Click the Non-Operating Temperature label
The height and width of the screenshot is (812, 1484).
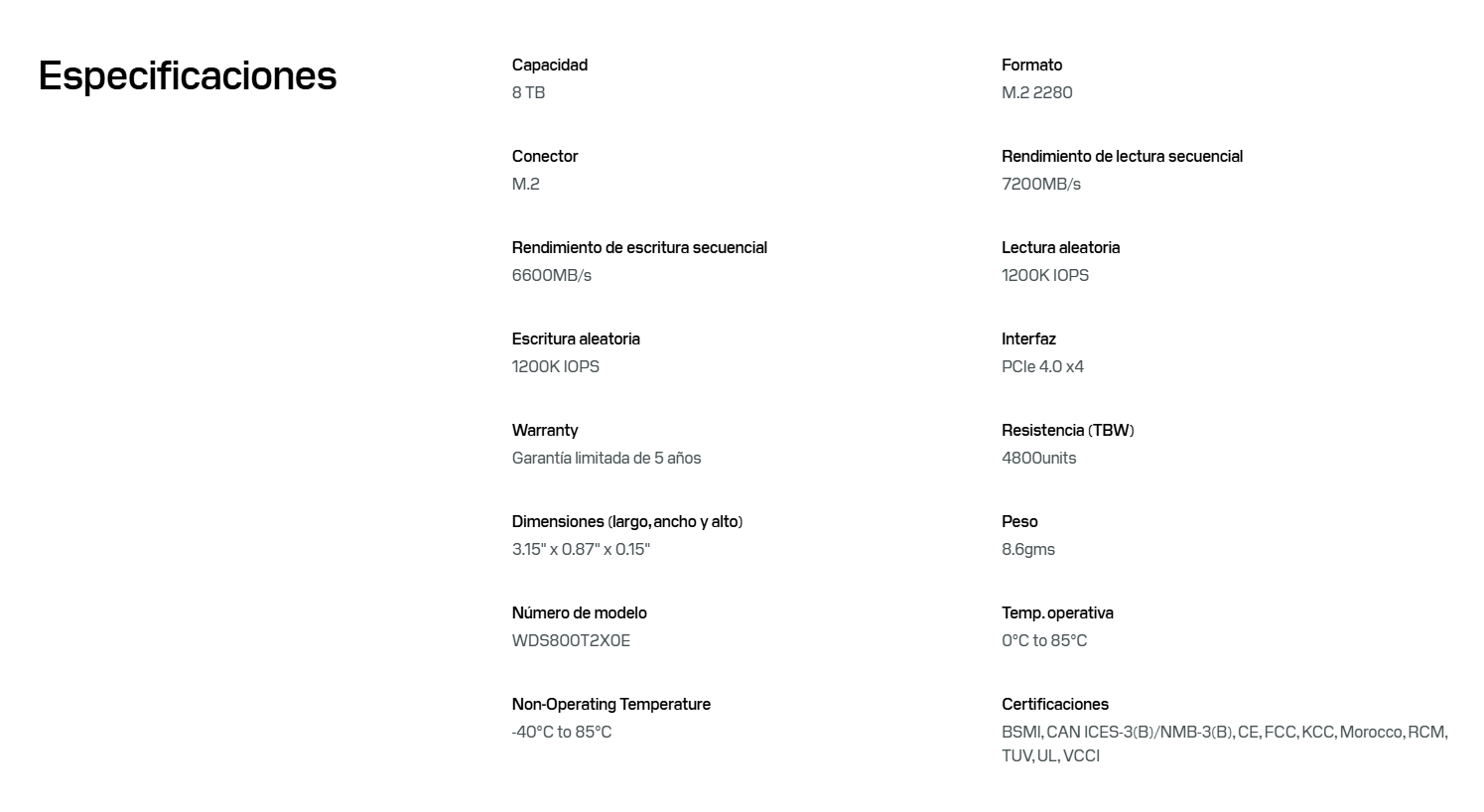click(x=611, y=704)
